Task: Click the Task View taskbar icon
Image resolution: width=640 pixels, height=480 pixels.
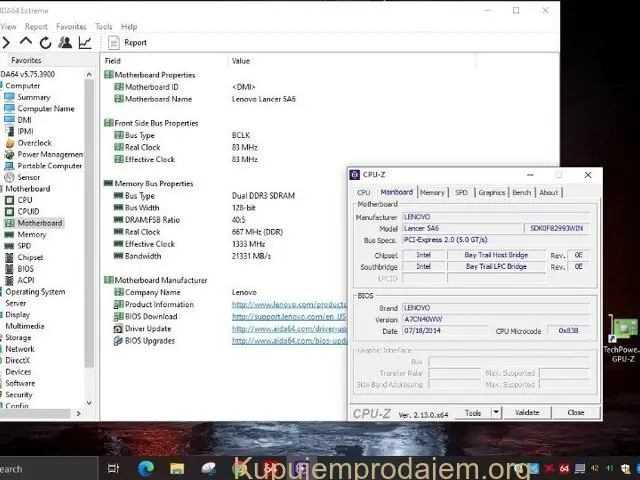Action: tap(113, 468)
